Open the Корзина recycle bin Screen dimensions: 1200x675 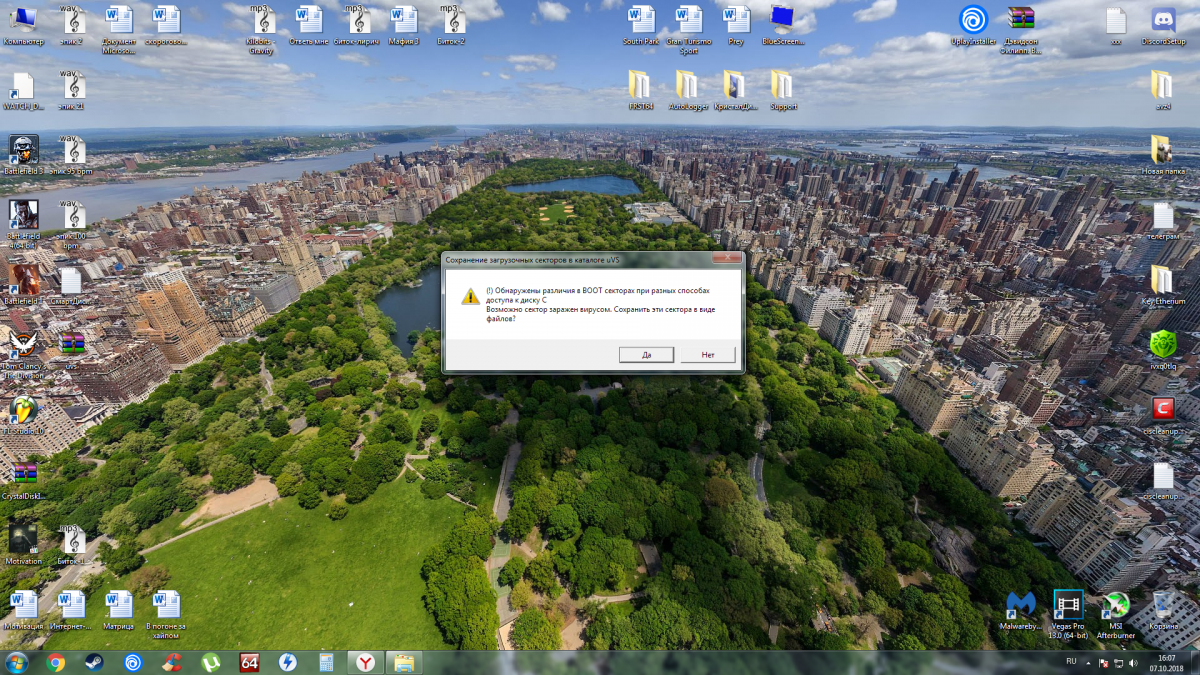coord(1163,610)
